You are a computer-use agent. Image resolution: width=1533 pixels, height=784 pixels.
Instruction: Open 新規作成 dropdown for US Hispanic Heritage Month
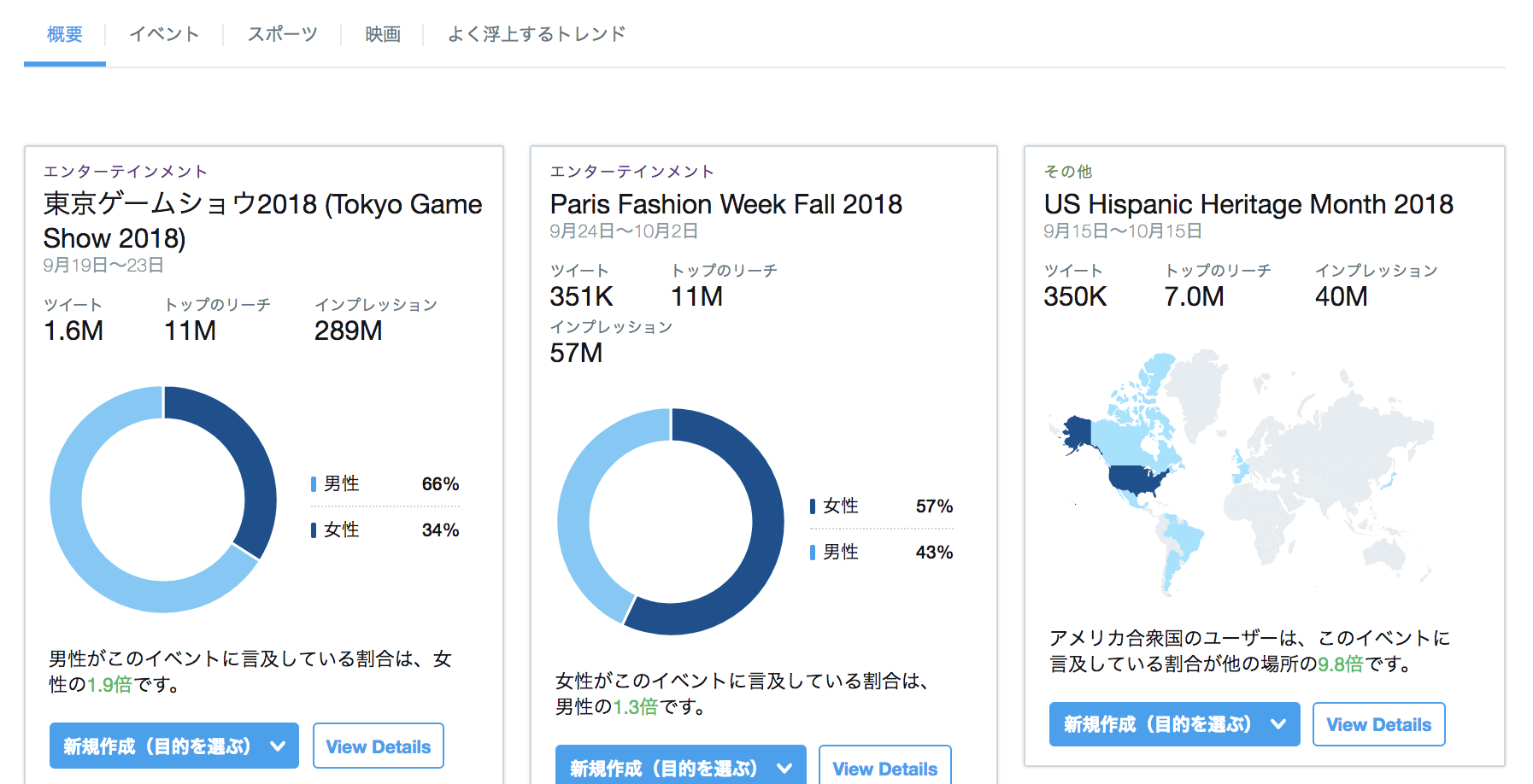(1174, 724)
